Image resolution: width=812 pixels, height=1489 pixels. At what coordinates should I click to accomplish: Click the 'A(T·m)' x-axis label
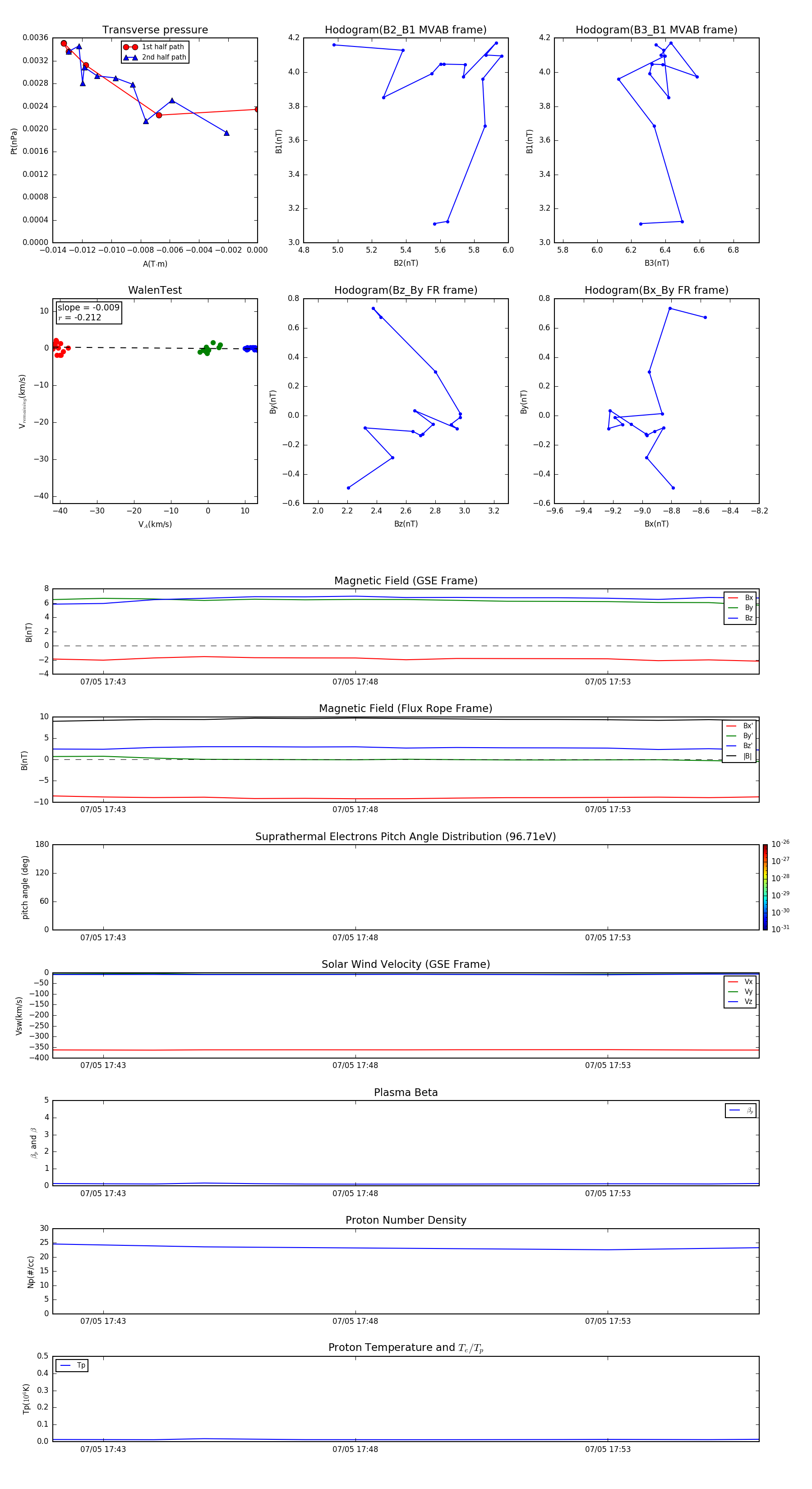155,264
